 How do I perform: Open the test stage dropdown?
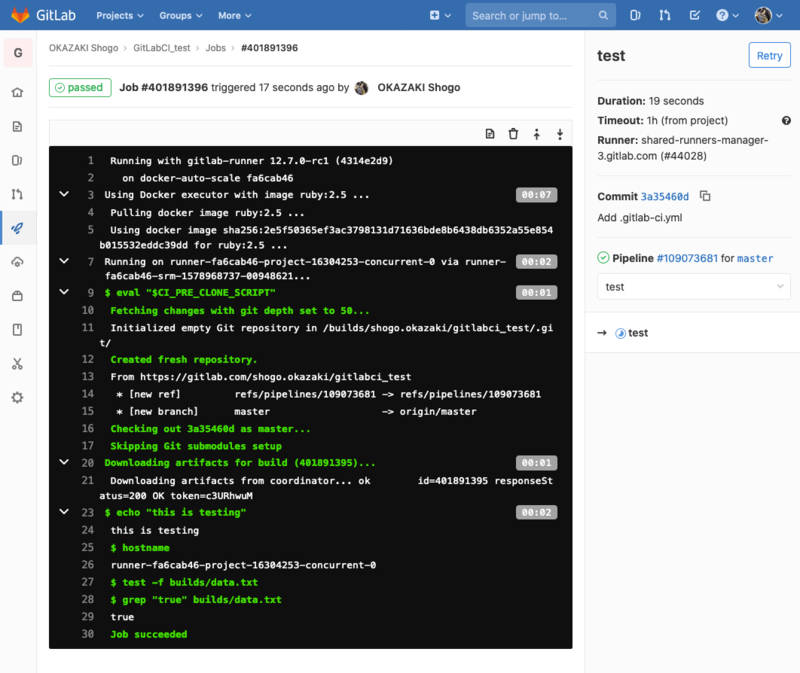coord(694,287)
